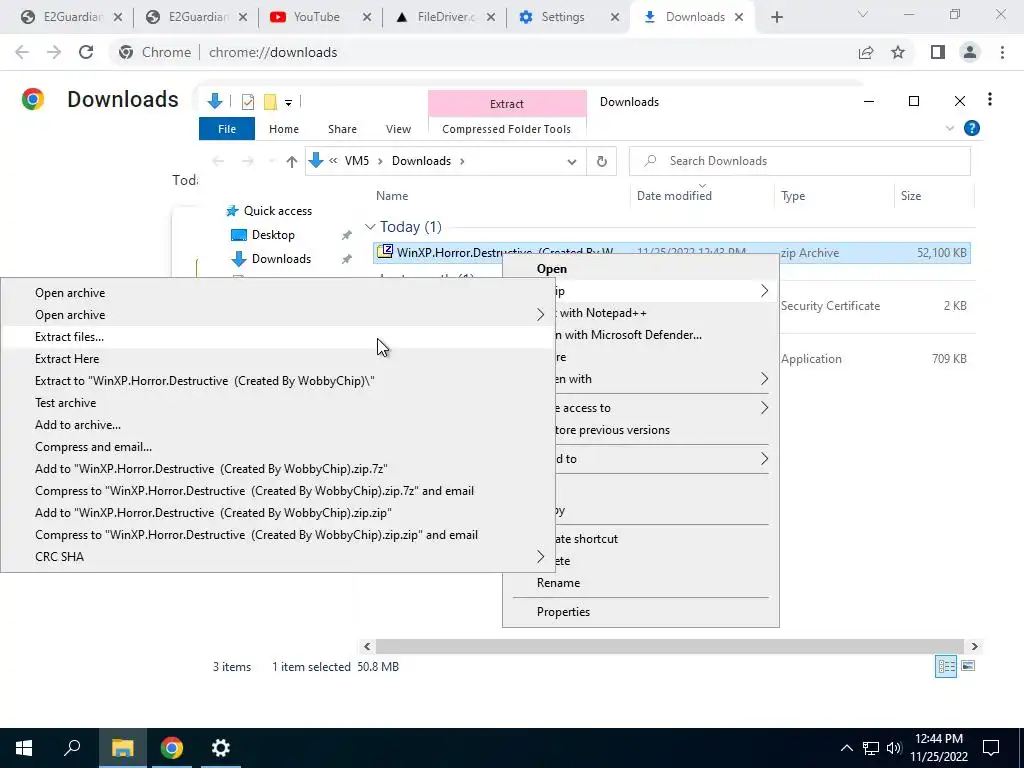Expand the CRC SHA submenu
This screenshot has width=1024, height=768.
[278, 557]
